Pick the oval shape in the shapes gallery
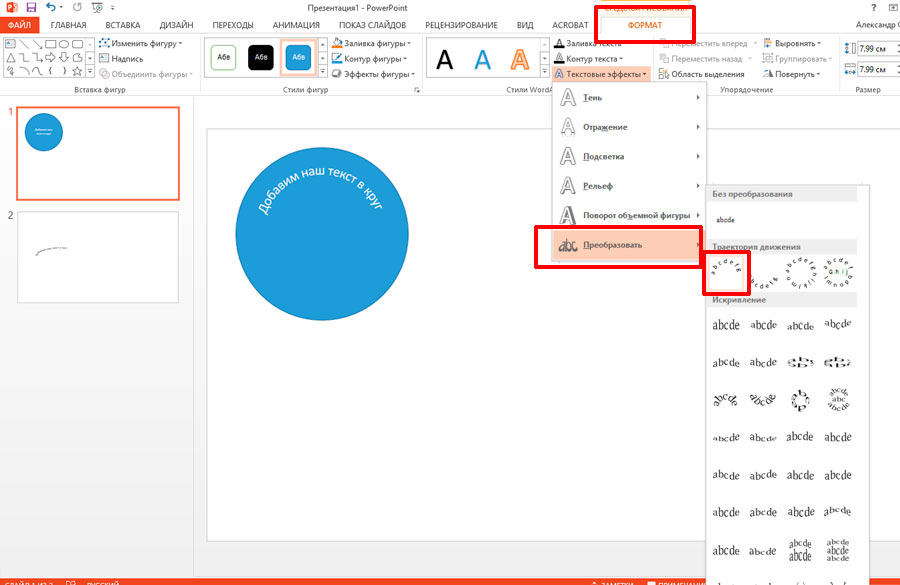900x585 pixels. click(64, 44)
